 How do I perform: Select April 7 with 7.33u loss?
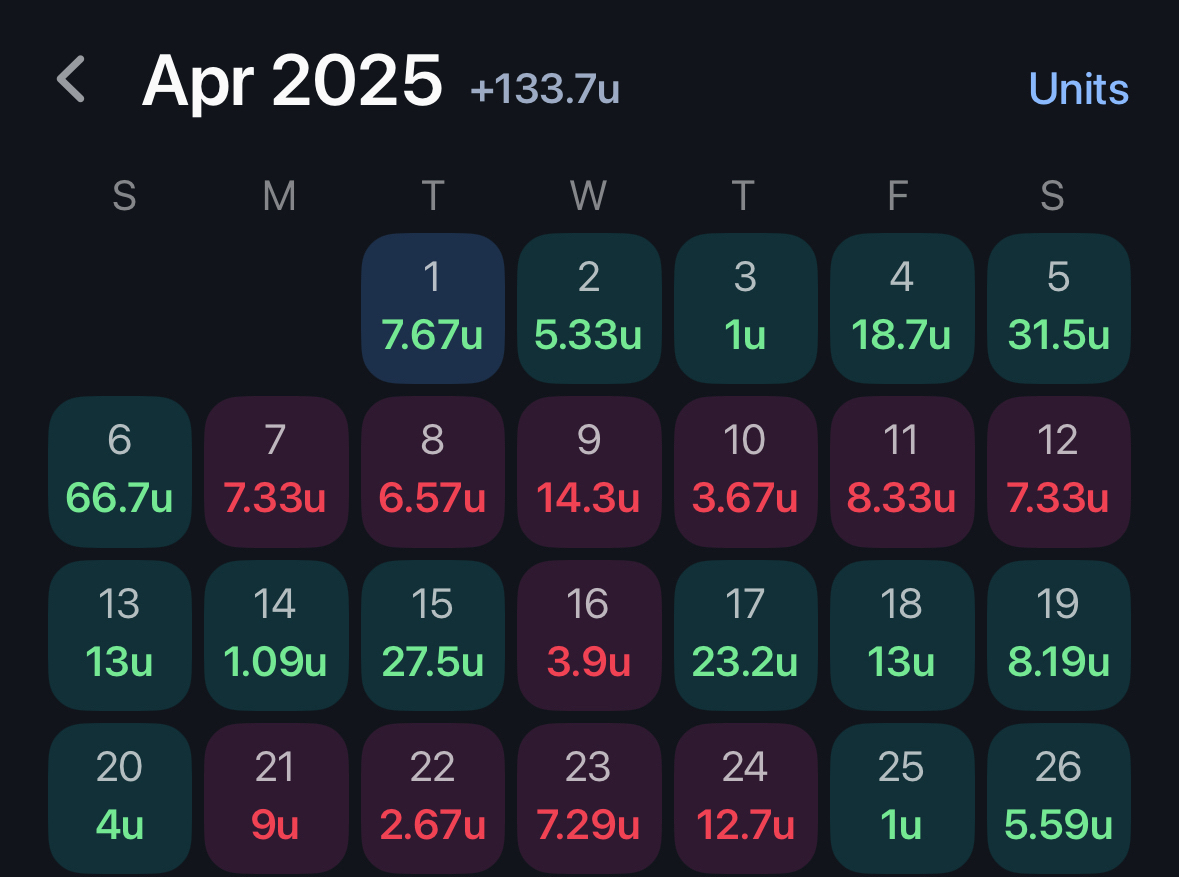tap(276, 471)
